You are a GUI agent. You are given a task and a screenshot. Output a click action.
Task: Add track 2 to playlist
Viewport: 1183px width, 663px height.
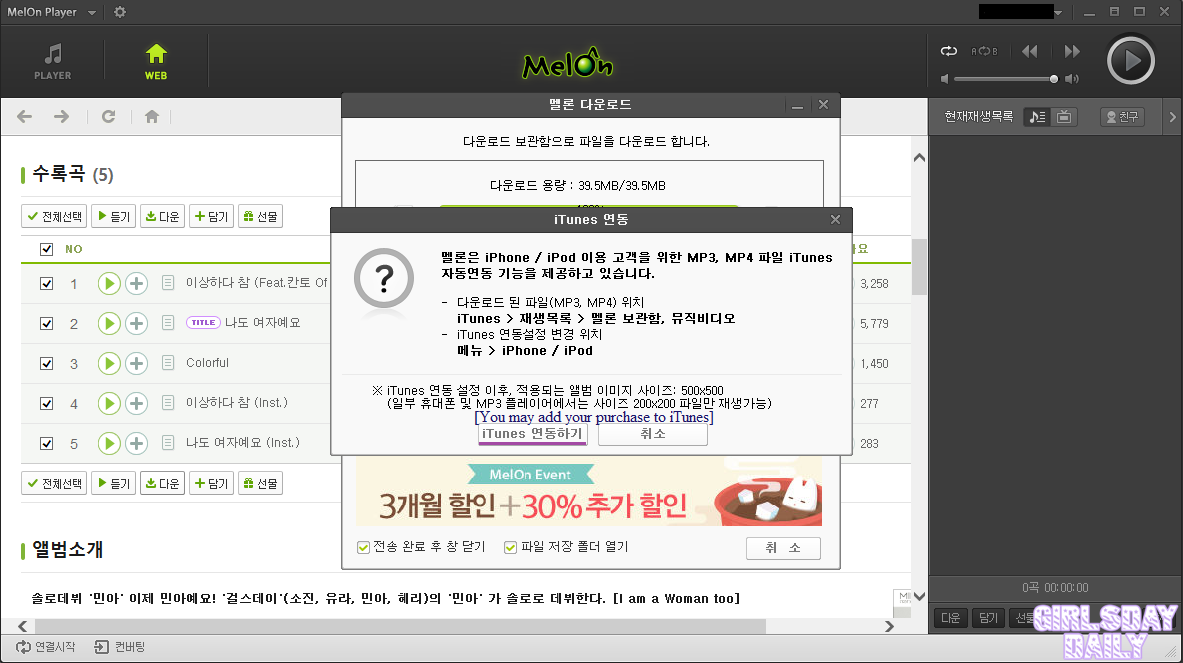point(136,324)
